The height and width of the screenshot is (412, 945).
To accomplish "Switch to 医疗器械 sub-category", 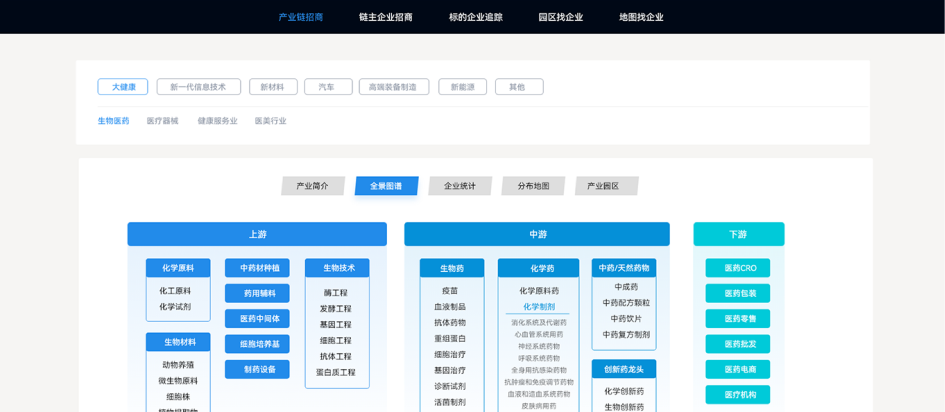I will (x=162, y=121).
